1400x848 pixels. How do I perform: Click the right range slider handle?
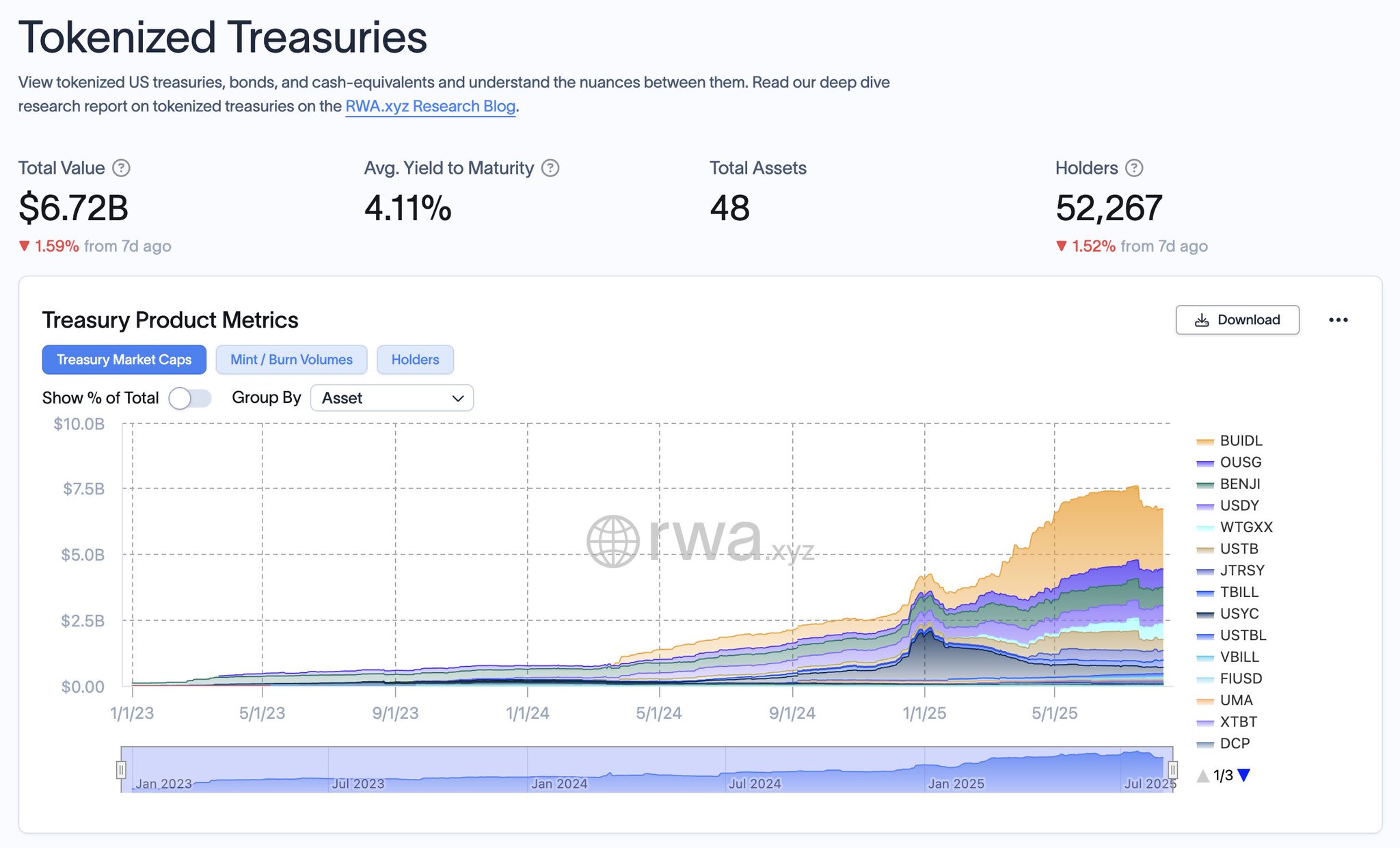pyautogui.click(x=1173, y=770)
